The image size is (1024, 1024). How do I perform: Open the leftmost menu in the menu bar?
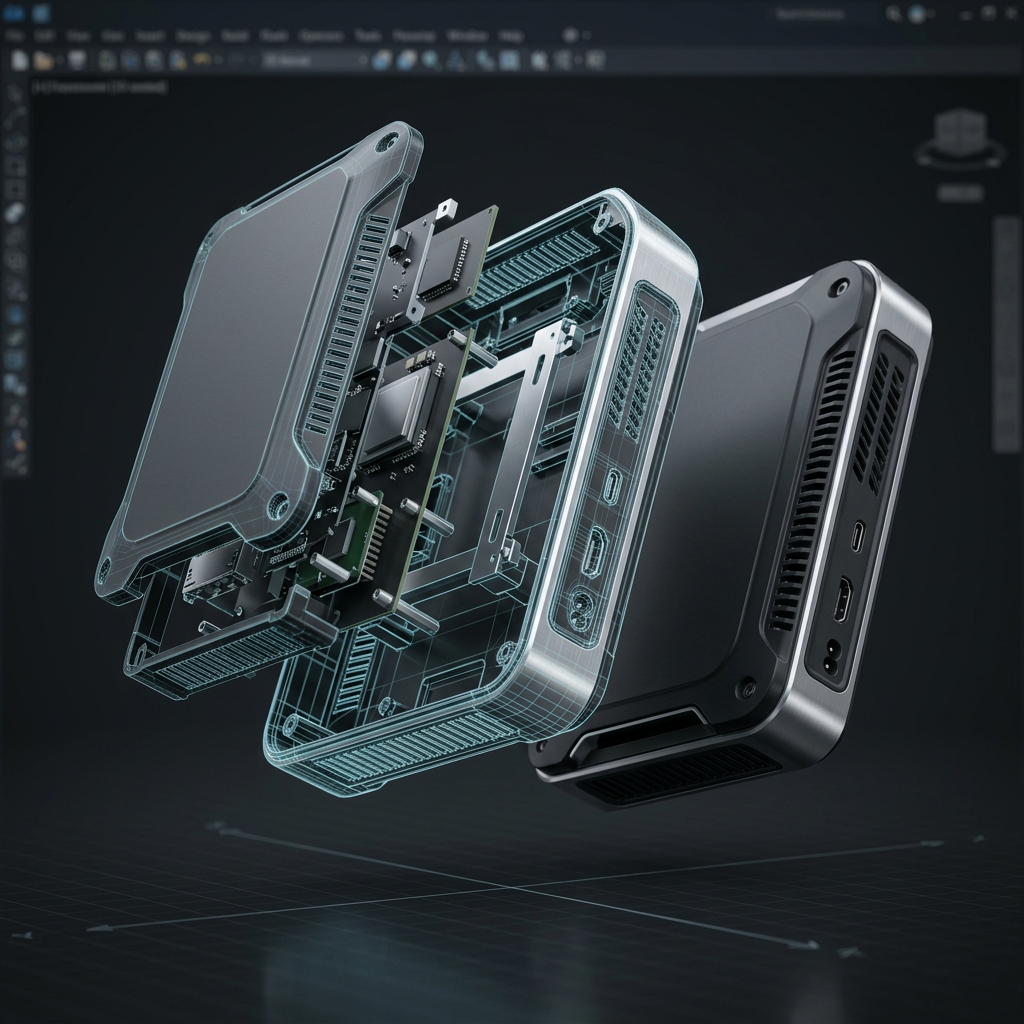coord(14,36)
